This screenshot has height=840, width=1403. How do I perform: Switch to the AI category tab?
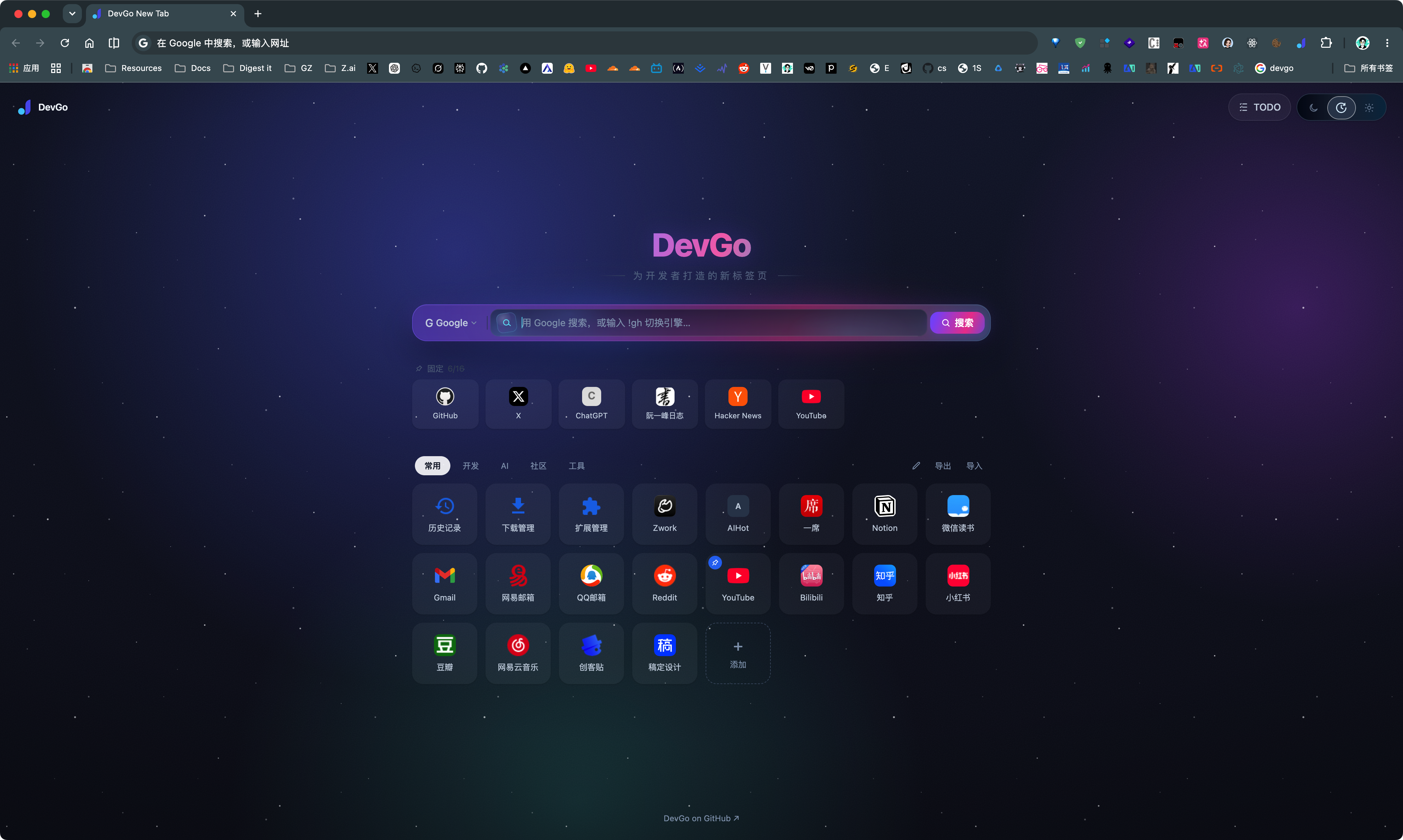pos(504,466)
